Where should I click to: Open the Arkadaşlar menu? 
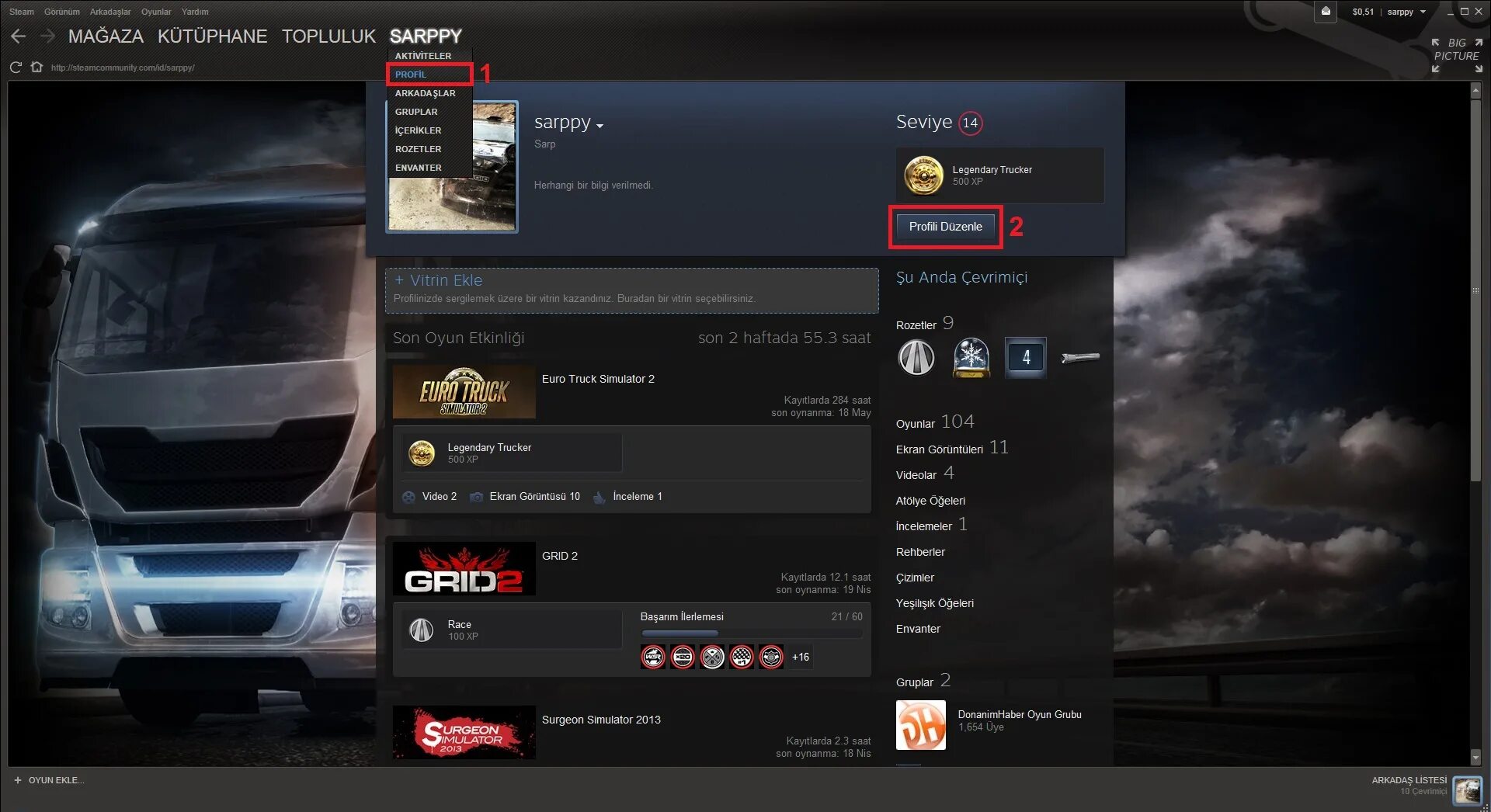(110, 12)
